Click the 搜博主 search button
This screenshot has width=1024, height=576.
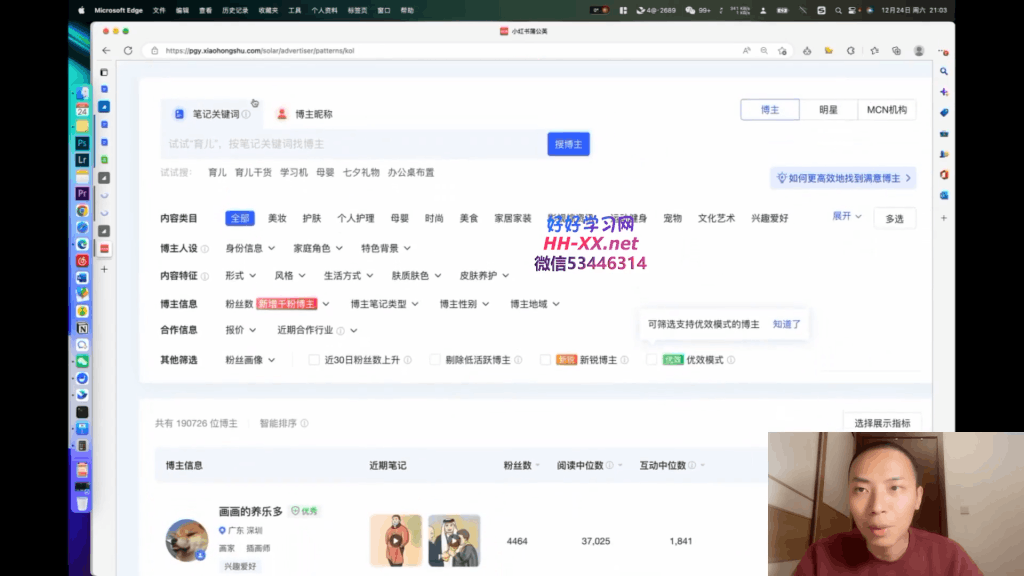(x=568, y=144)
